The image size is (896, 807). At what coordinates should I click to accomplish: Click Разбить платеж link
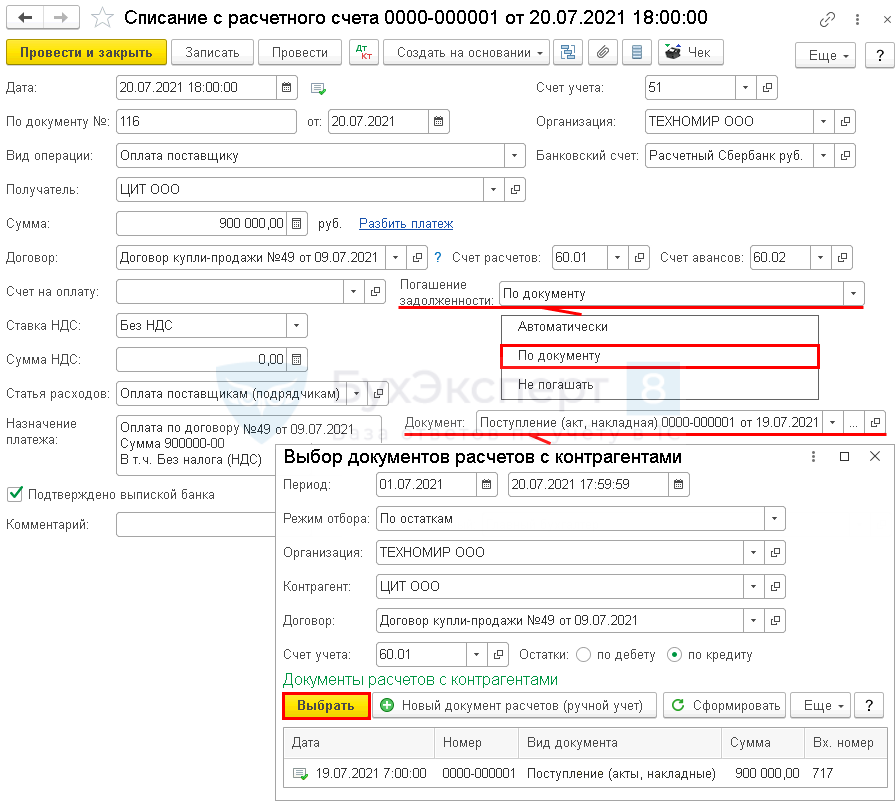click(406, 223)
